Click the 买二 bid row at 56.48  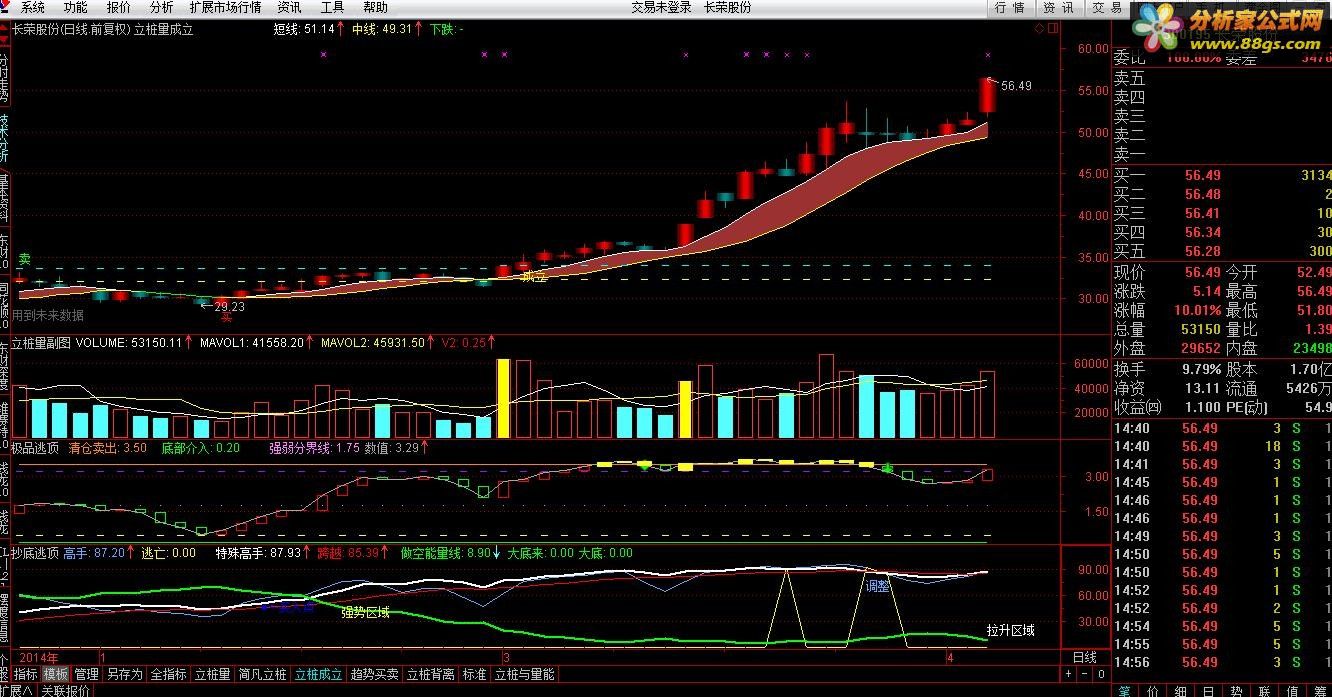[x=1222, y=195]
